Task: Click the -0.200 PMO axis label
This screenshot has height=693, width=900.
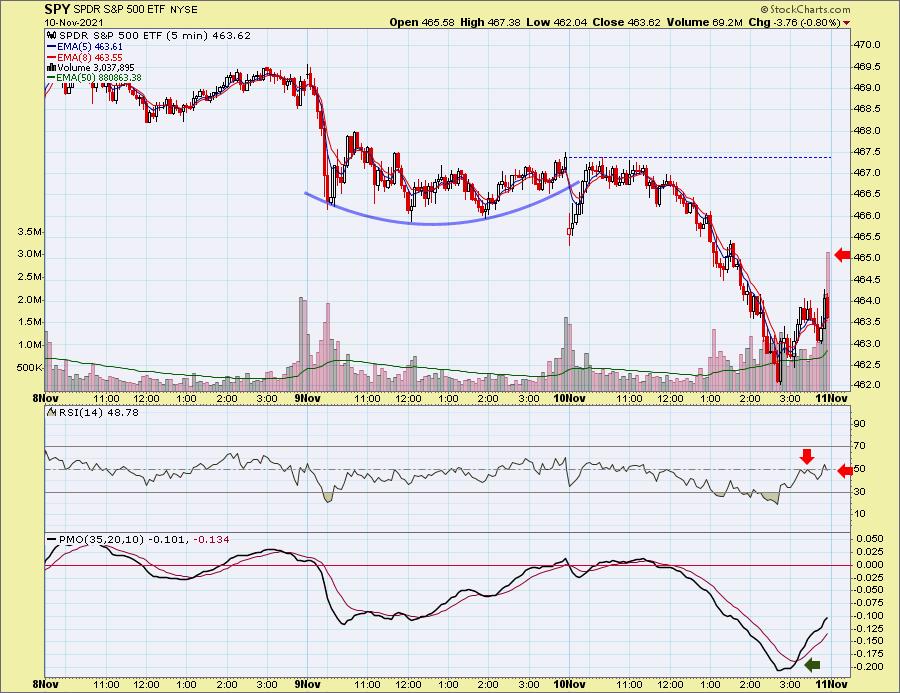Action: [869, 667]
